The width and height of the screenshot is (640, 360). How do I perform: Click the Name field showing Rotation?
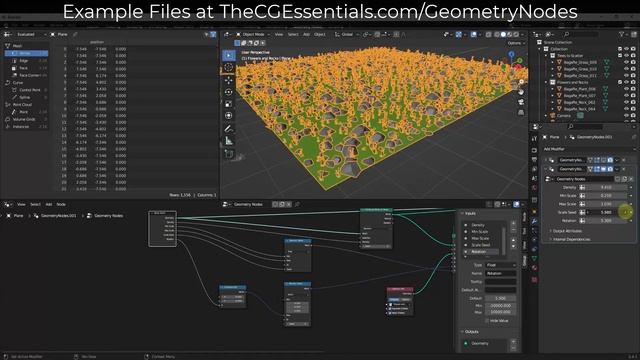500,273
